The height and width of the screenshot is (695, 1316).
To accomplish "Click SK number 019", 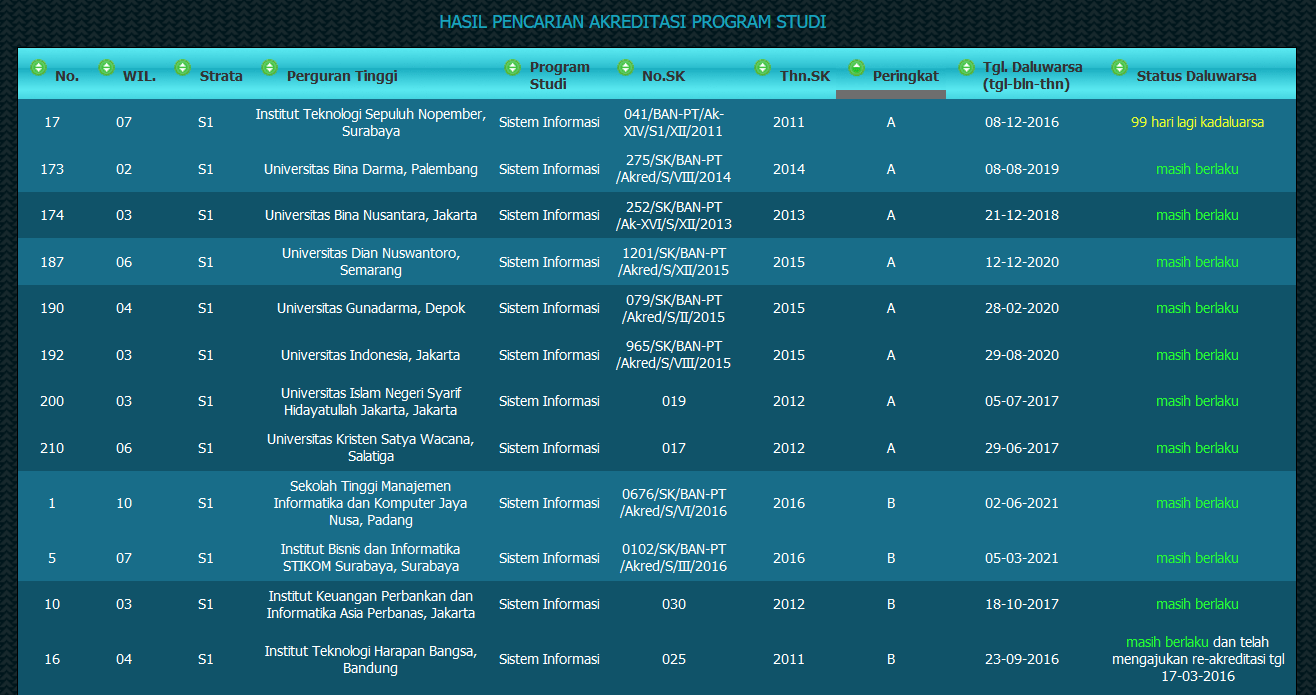I will (x=674, y=401).
